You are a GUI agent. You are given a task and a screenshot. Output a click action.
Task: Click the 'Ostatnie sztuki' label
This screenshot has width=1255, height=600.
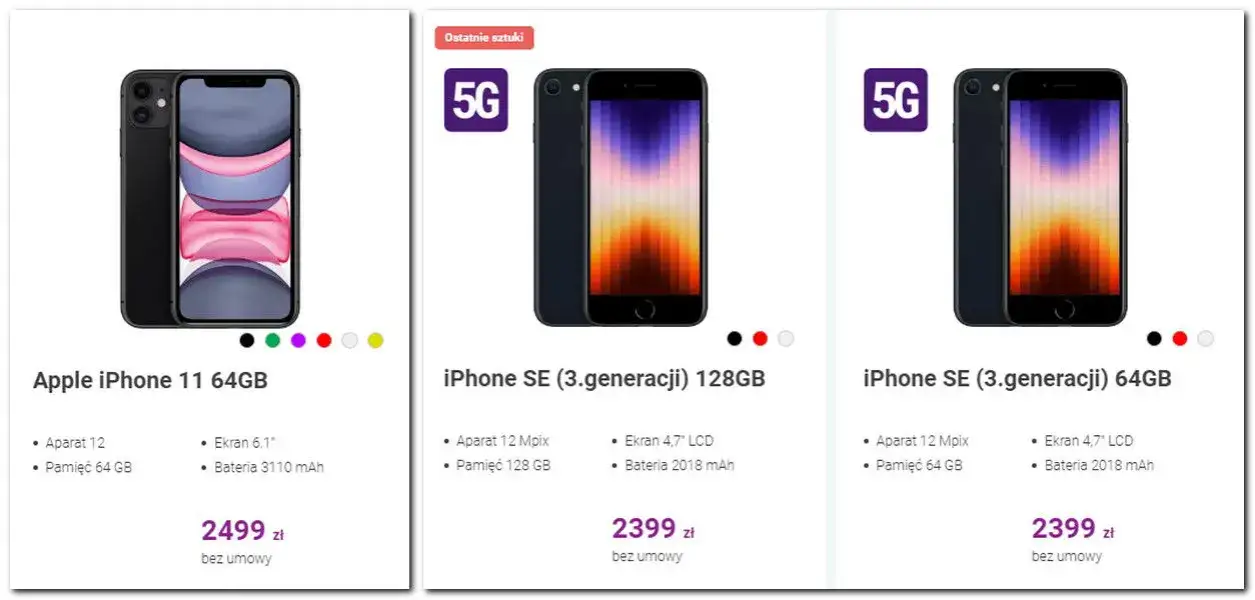click(485, 37)
